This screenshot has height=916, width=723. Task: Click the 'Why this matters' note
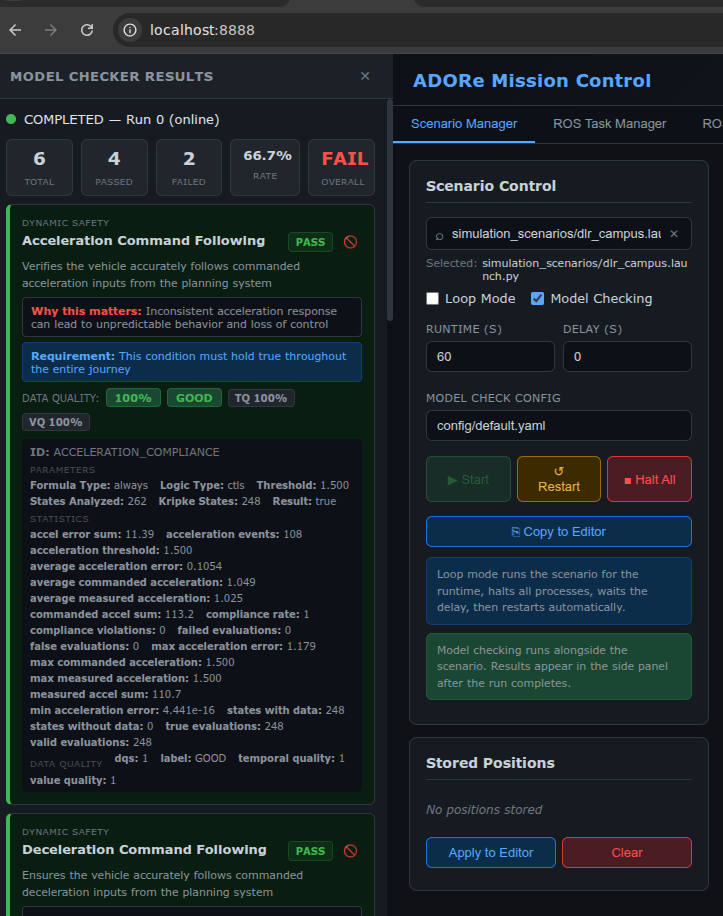[192, 317]
